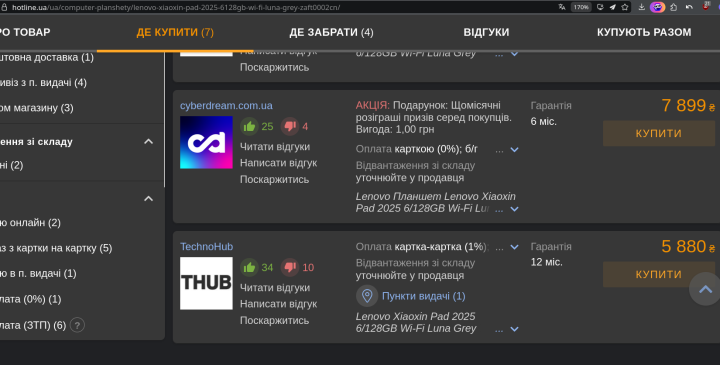720x365 pixels.
Task: Open Пункти видачі (1) link
Action: tap(423, 296)
